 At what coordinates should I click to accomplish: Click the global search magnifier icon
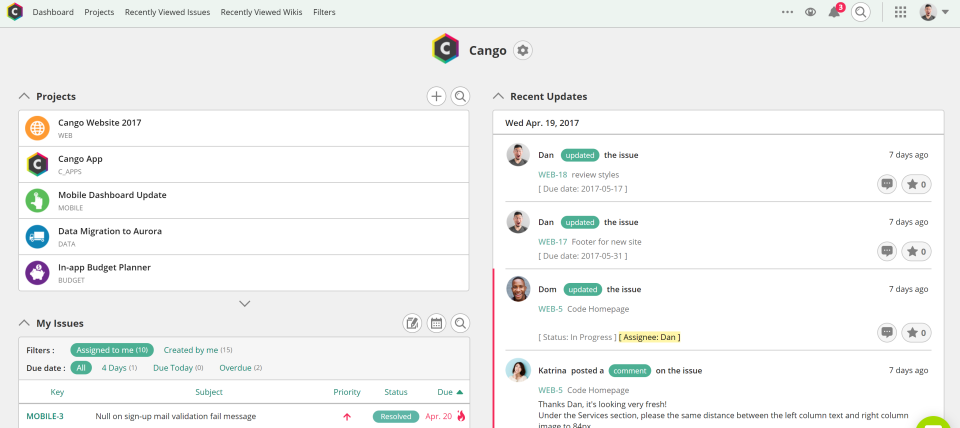coord(860,12)
